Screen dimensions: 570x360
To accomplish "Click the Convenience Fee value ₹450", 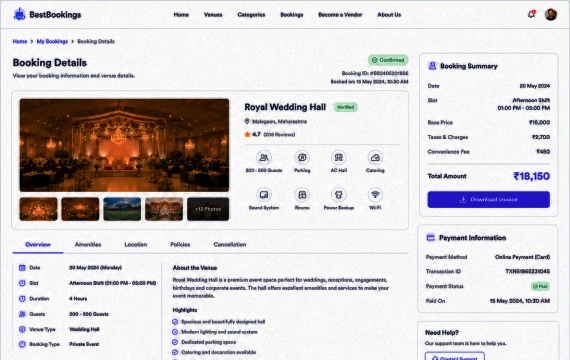I will [x=543, y=152].
